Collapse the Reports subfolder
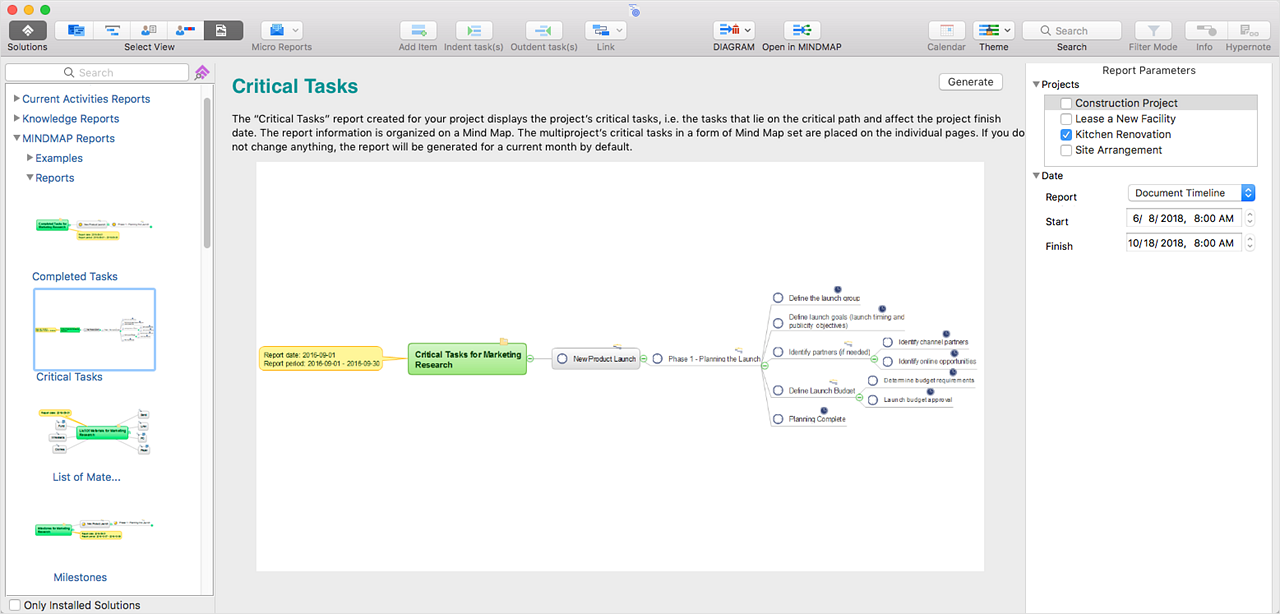The image size is (1280, 614). pyautogui.click(x=30, y=178)
